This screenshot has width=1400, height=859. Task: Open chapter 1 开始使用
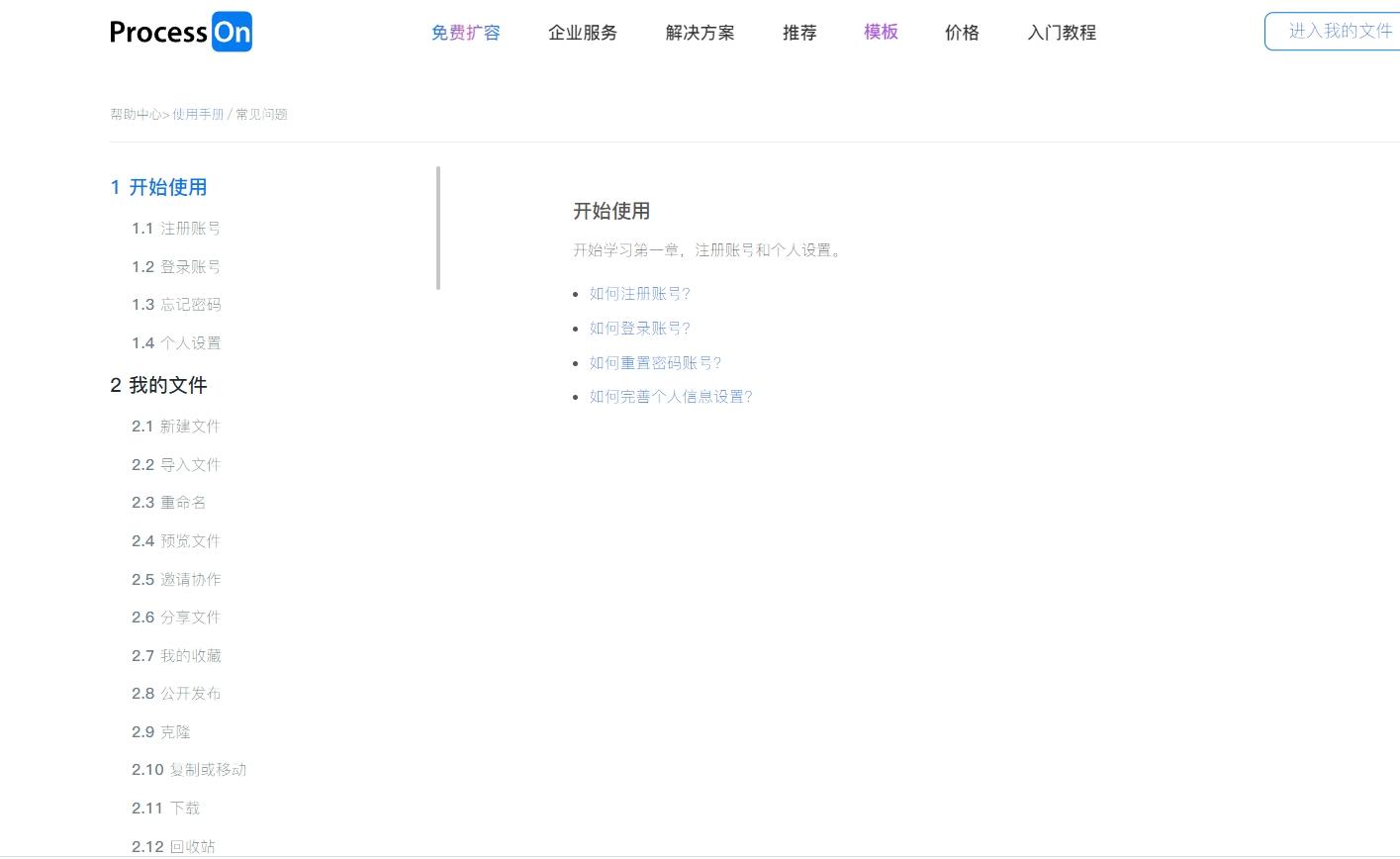158,187
